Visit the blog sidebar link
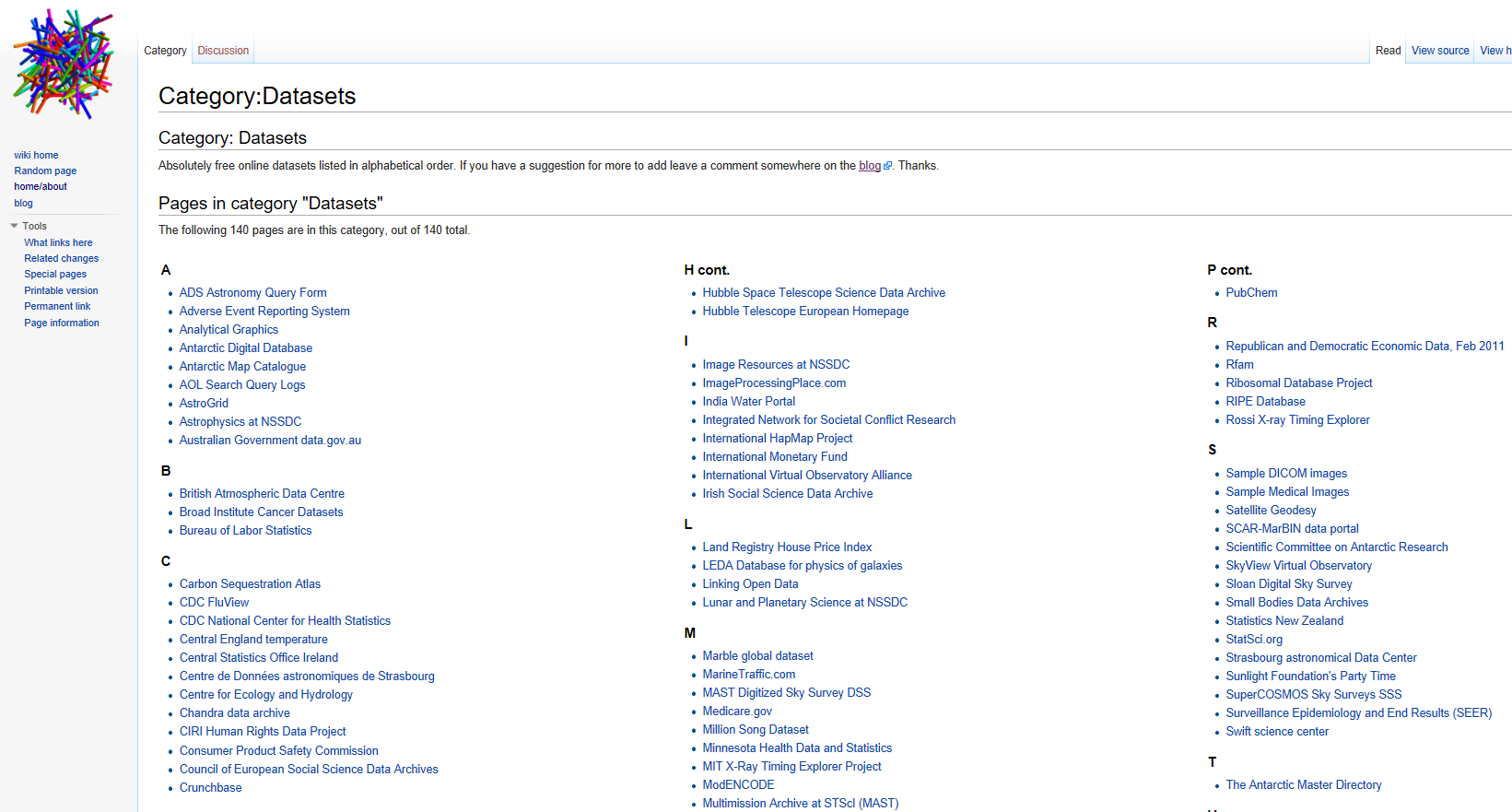1512x812 pixels. (23, 203)
